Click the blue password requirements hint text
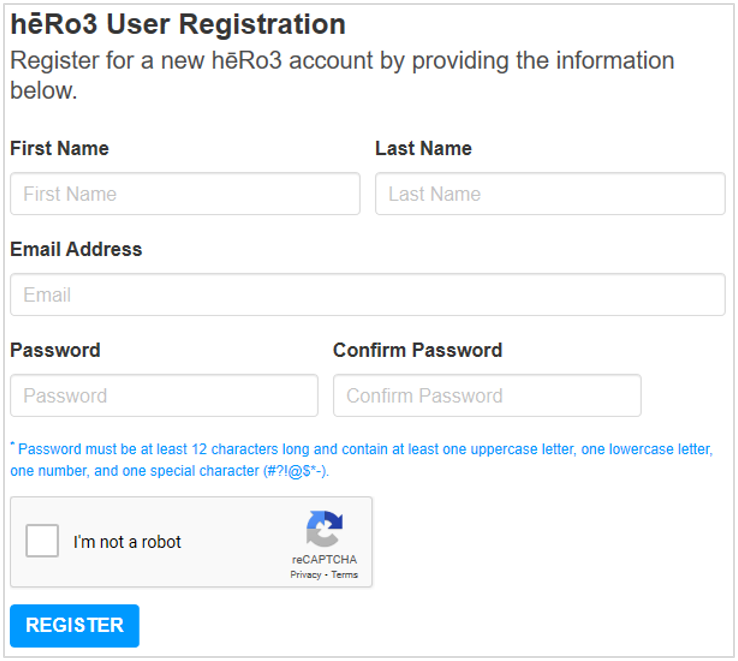The height and width of the screenshot is (661, 738). (361, 460)
